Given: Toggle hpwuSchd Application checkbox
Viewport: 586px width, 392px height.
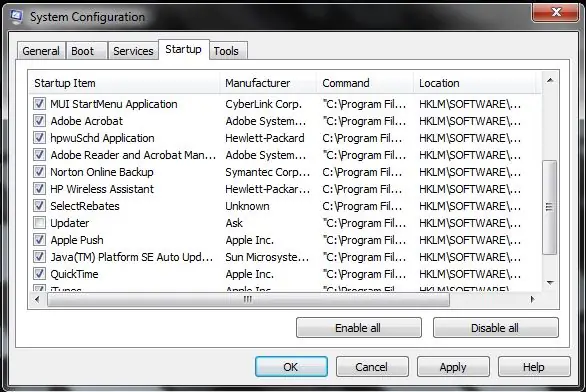Looking at the screenshot, I should tap(40, 138).
